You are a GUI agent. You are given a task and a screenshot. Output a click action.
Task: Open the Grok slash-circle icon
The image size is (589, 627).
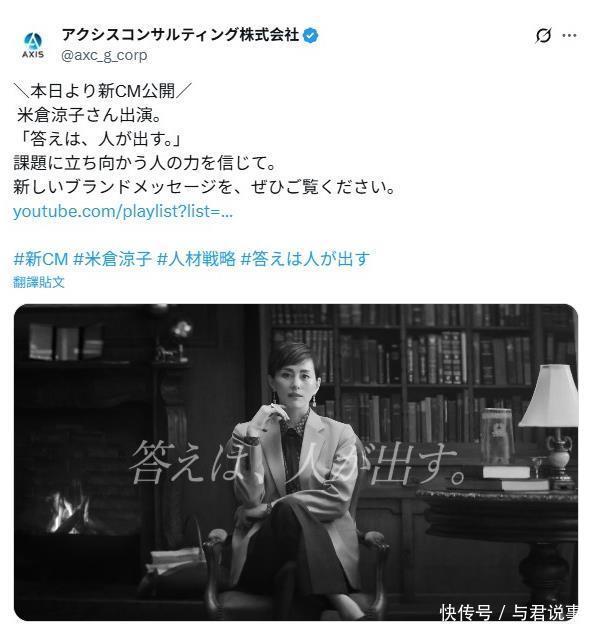click(543, 36)
